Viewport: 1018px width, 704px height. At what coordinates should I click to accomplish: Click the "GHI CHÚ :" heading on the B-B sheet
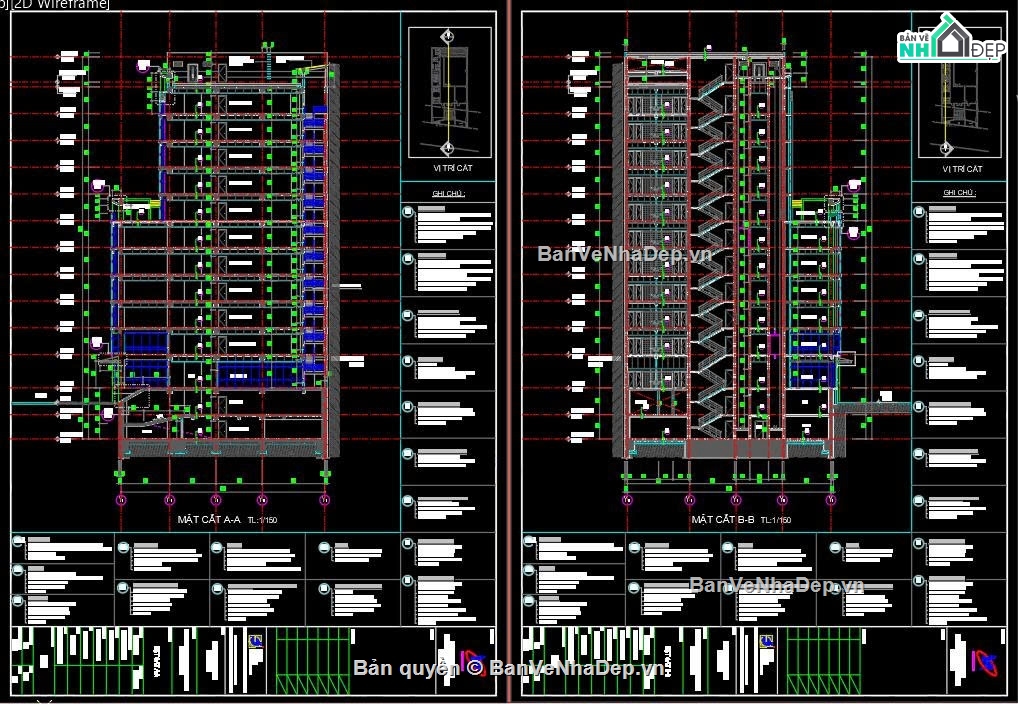(x=960, y=193)
